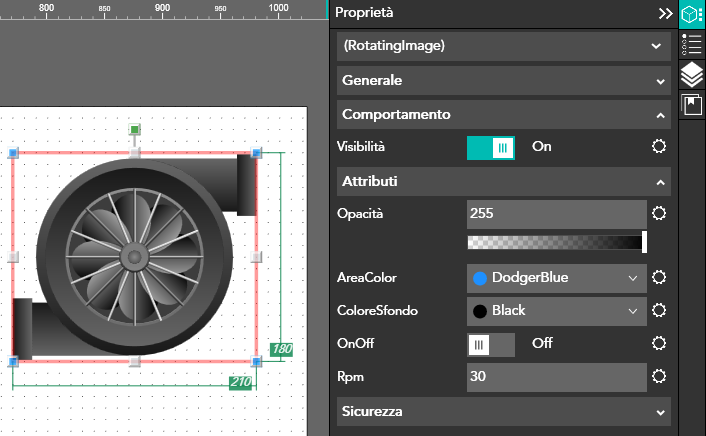Viewport: 706px width, 436px height.
Task: Click the binding icon next to Visibilità
Action: (658, 147)
